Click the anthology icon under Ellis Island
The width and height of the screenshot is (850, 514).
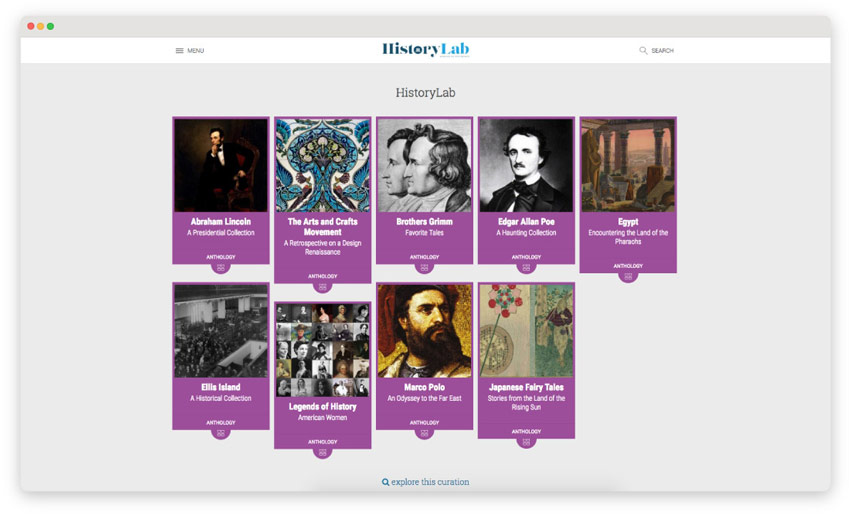(221, 433)
